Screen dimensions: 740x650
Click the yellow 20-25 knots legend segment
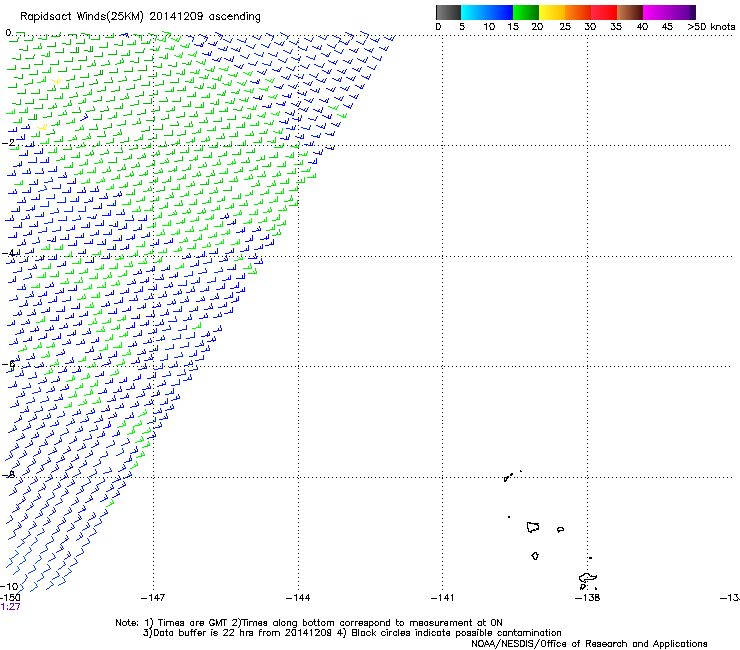552,12
